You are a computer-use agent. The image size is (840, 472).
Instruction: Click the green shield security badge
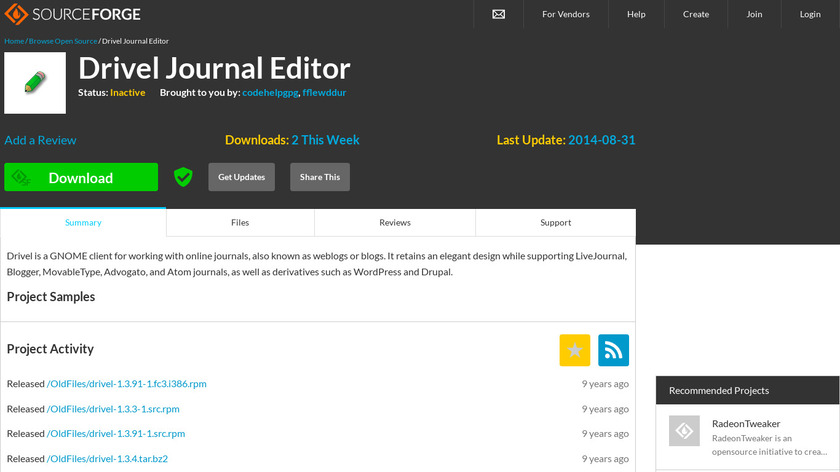(x=183, y=177)
